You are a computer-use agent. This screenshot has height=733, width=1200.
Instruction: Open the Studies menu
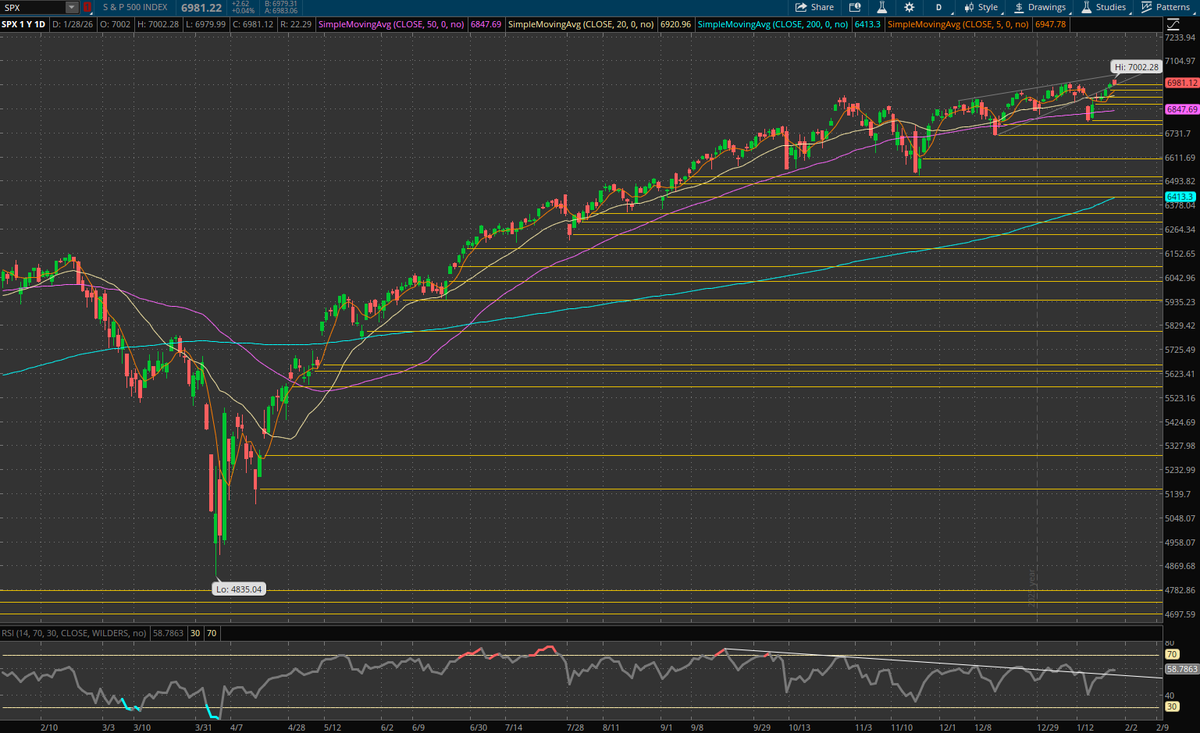(1104, 7)
